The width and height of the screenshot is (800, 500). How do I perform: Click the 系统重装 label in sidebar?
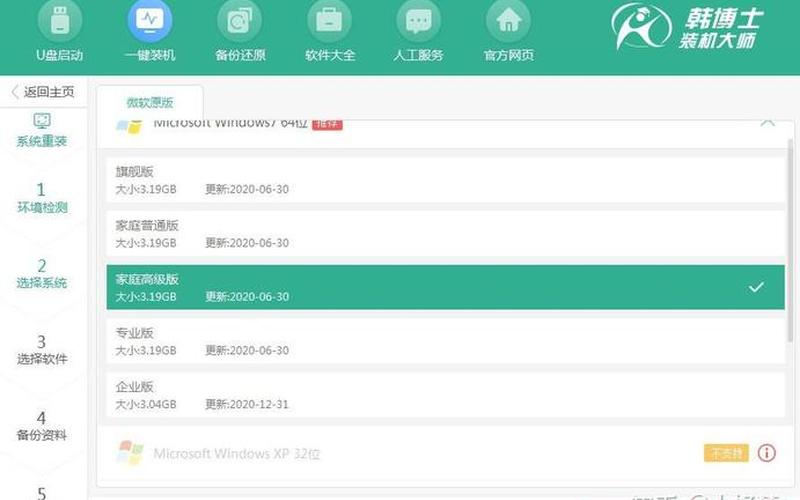click(42, 141)
